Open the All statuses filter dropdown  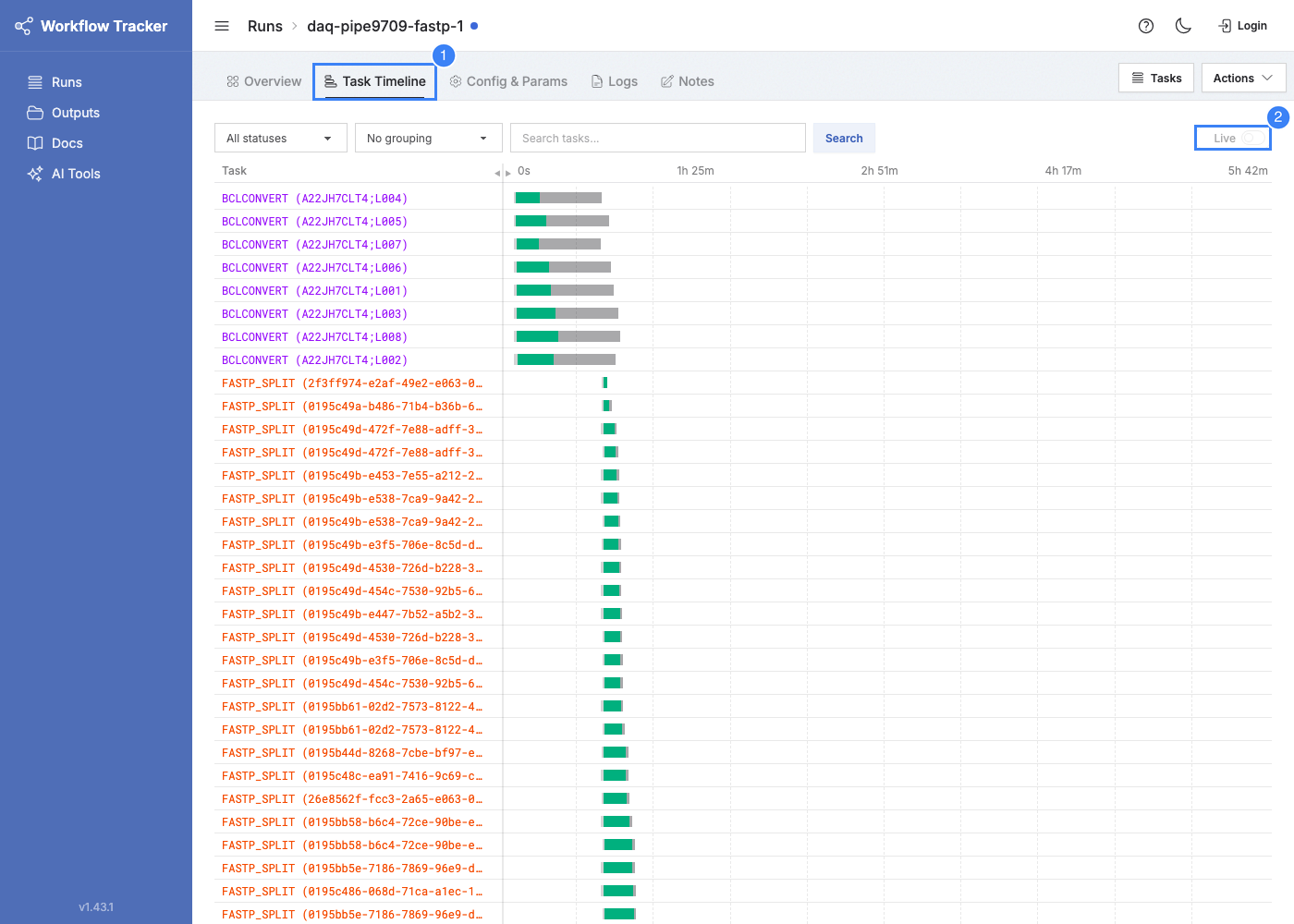pyautogui.click(x=281, y=138)
